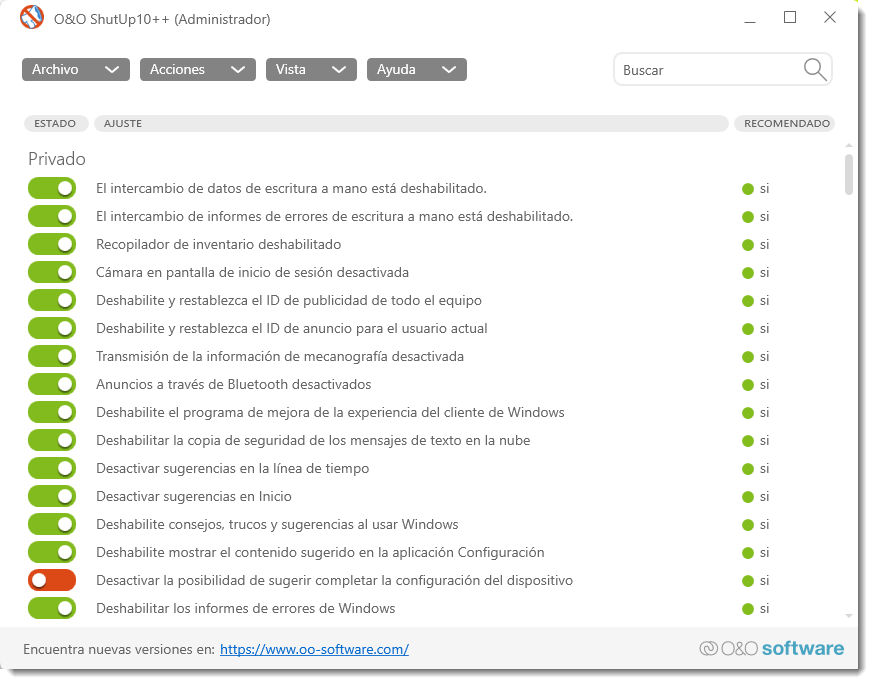Toggle advertising ID for current user switch
The image size is (873, 684).
(52, 328)
